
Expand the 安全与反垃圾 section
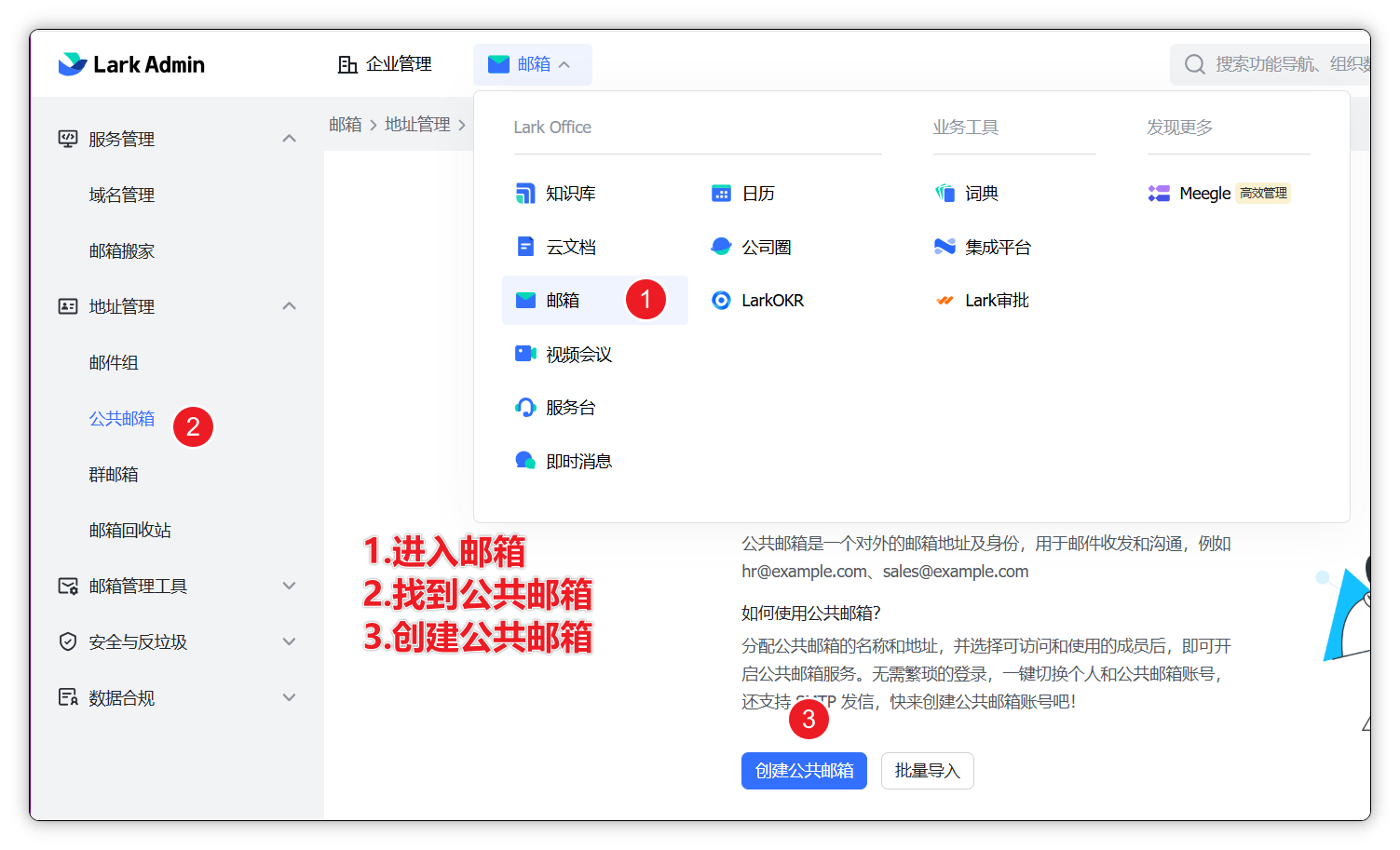click(289, 641)
